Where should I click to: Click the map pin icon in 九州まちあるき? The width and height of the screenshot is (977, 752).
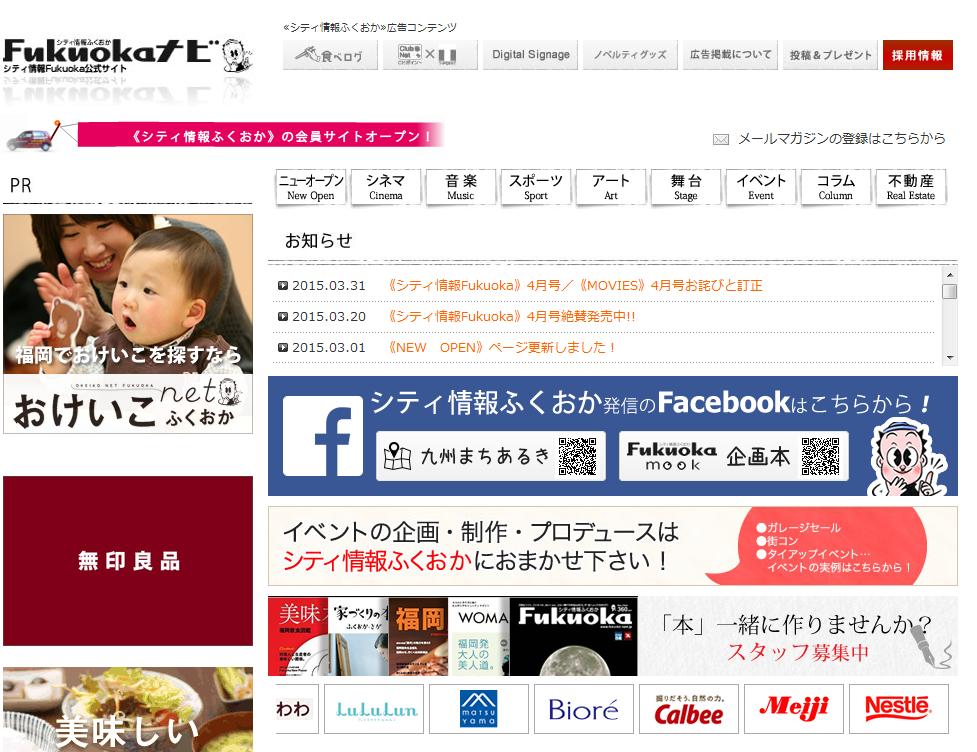click(x=397, y=456)
